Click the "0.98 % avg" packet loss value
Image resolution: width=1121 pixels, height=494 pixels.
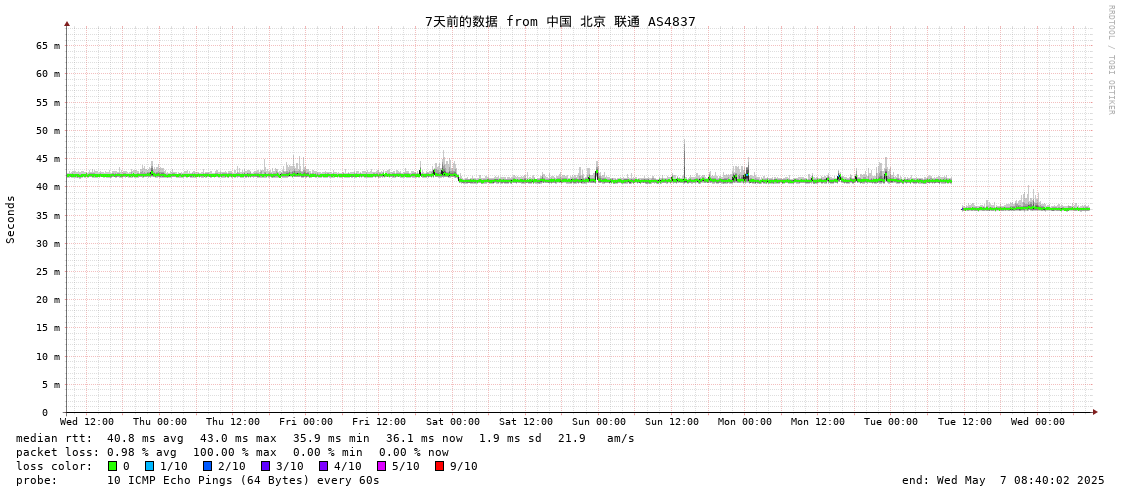tap(145, 452)
